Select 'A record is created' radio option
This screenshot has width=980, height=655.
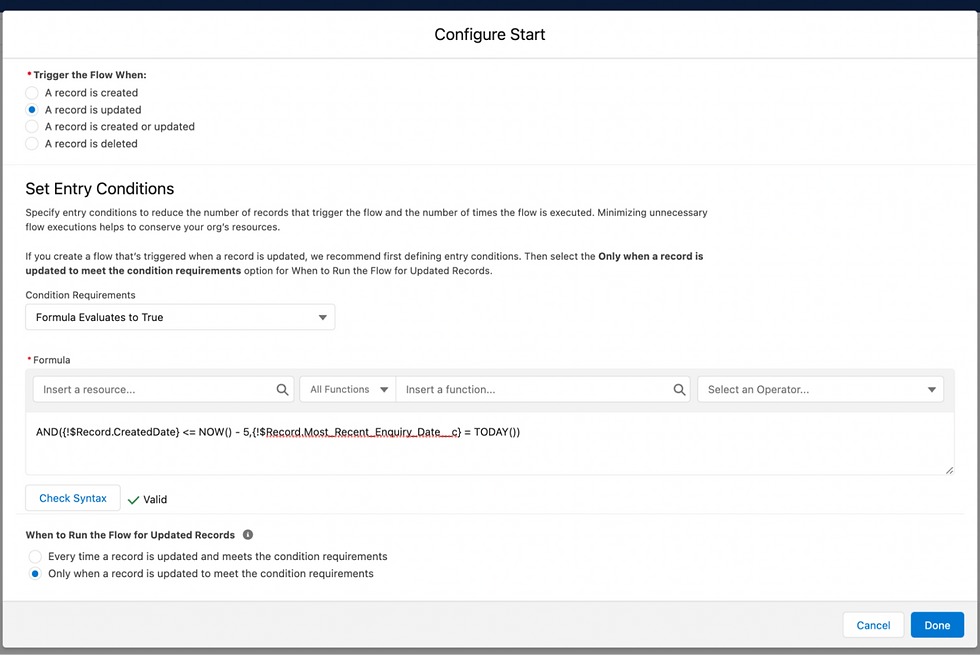pyautogui.click(x=32, y=92)
